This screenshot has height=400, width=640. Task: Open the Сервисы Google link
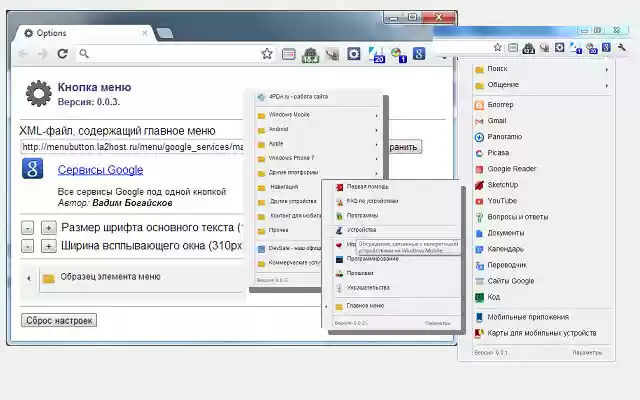(100, 170)
